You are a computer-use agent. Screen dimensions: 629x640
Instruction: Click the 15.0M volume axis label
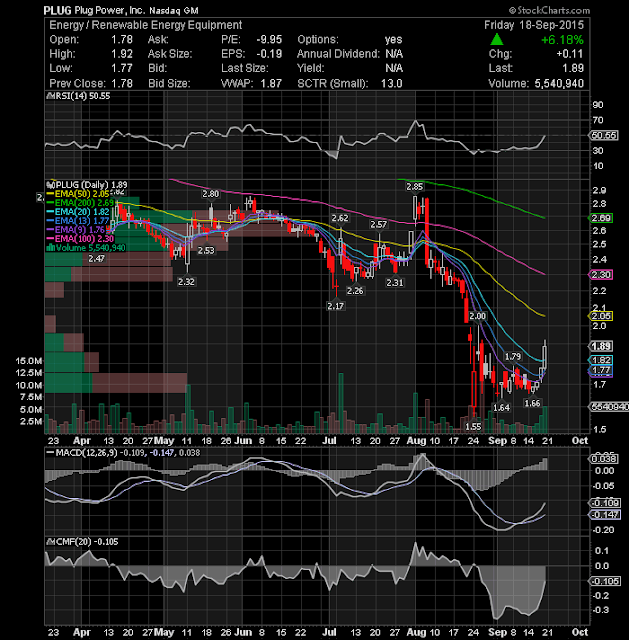(x=29, y=361)
